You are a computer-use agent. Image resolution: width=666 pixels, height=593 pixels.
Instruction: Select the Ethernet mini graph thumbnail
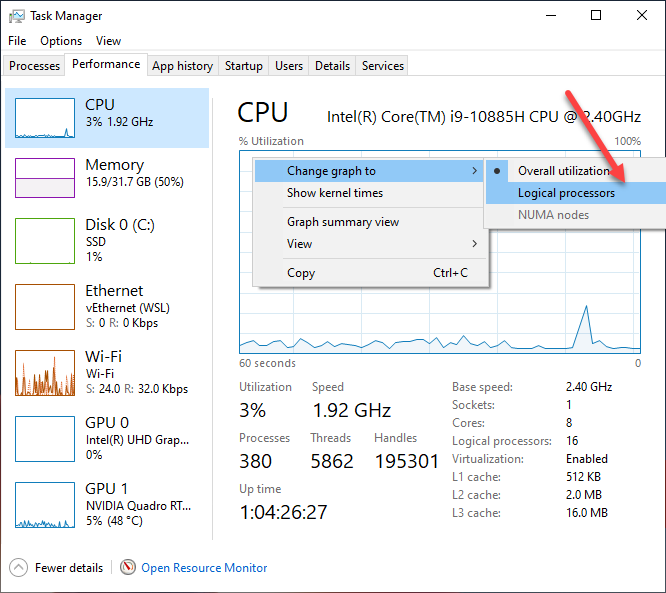pos(45,307)
